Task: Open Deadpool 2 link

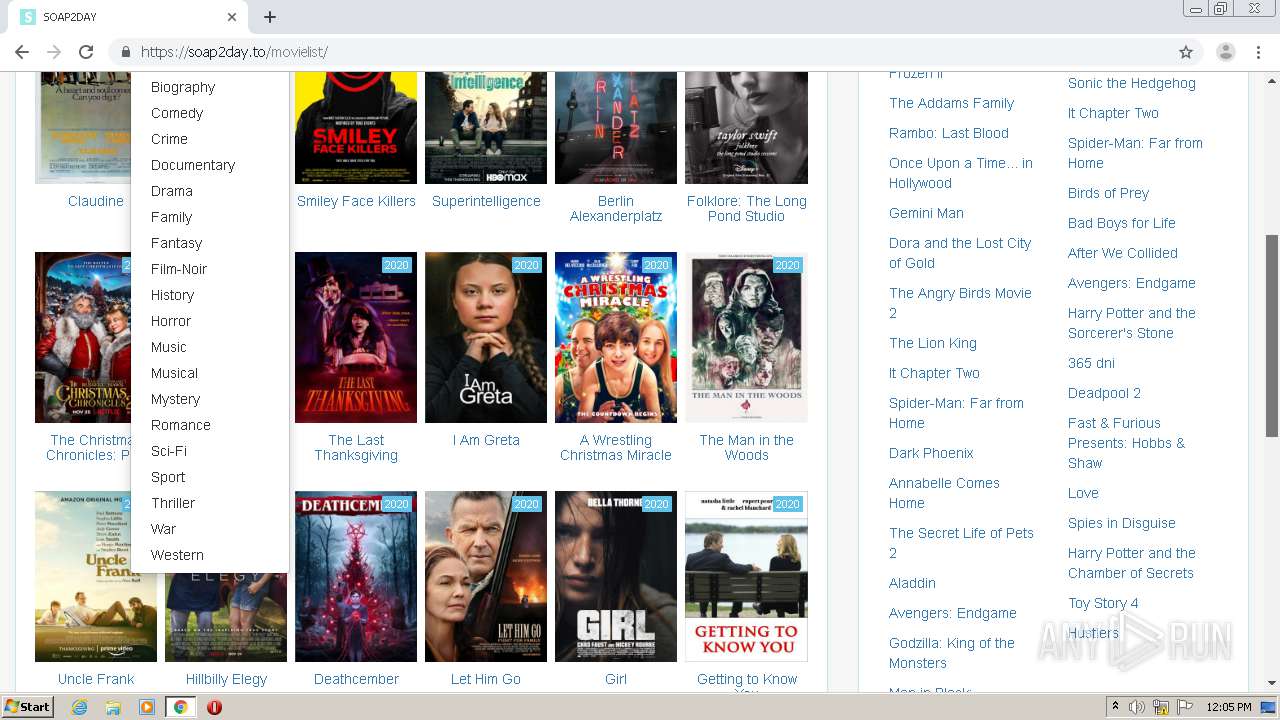Action: (1104, 393)
